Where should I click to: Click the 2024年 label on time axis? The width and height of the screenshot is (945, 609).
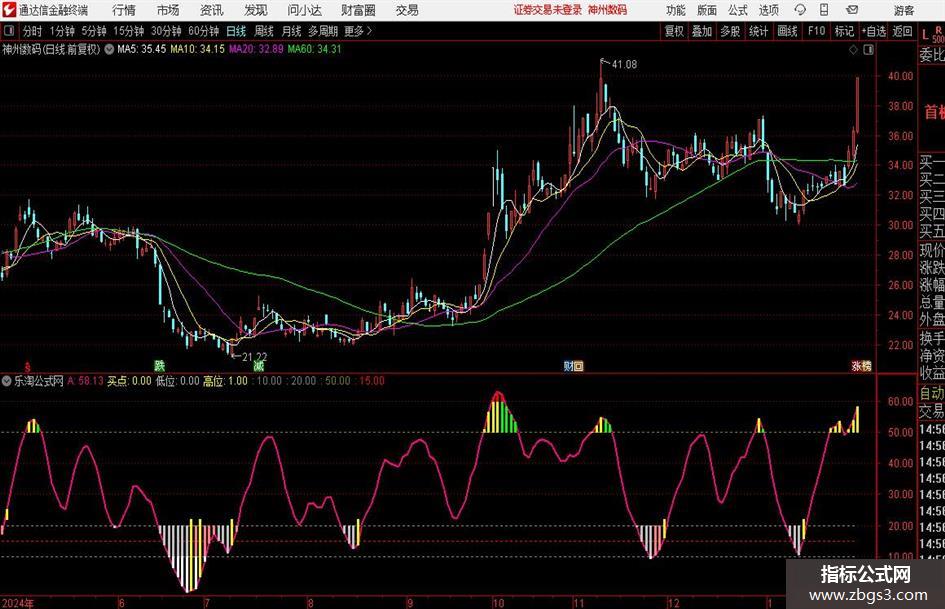(17, 603)
